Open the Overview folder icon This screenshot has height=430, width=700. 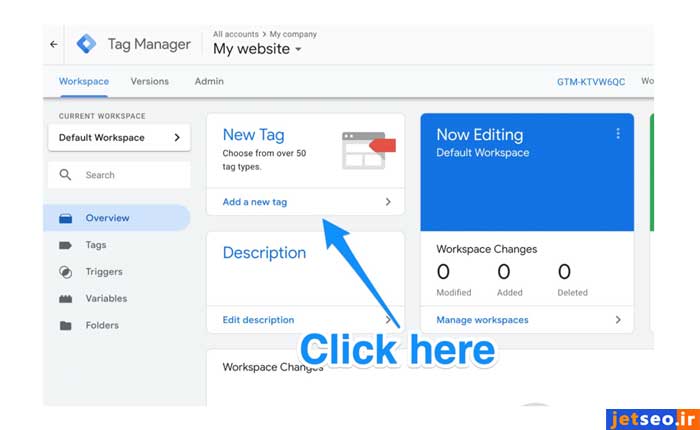pos(66,218)
